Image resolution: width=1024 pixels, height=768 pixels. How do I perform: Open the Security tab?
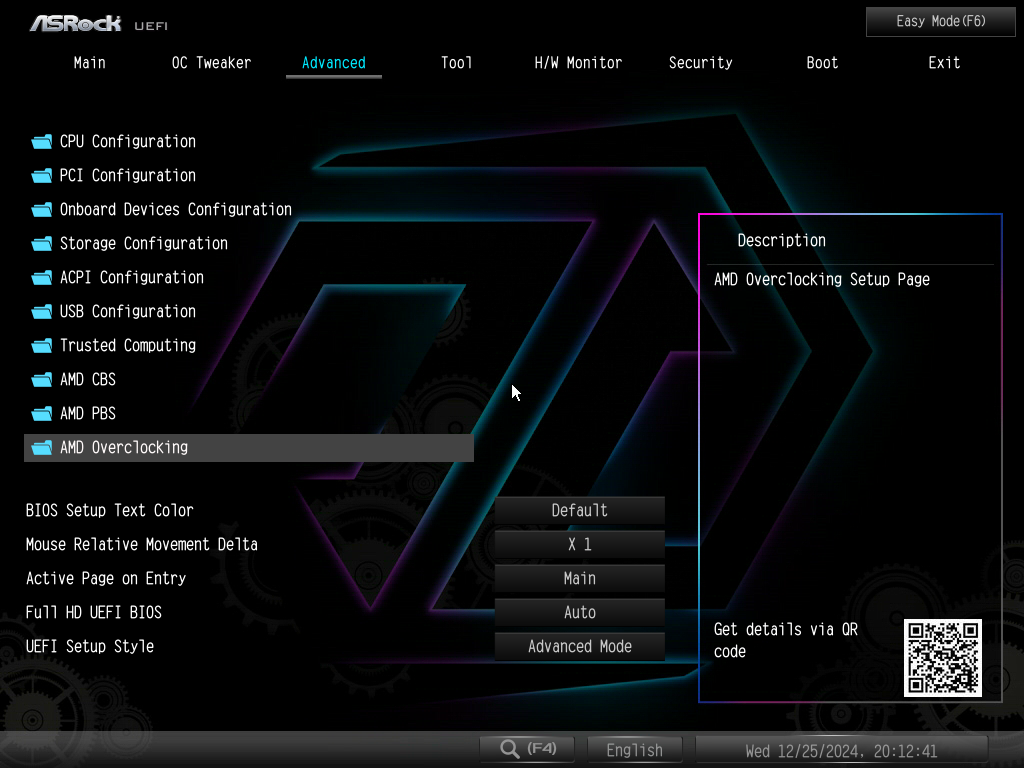pyautogui.click(x=700, y=63)
